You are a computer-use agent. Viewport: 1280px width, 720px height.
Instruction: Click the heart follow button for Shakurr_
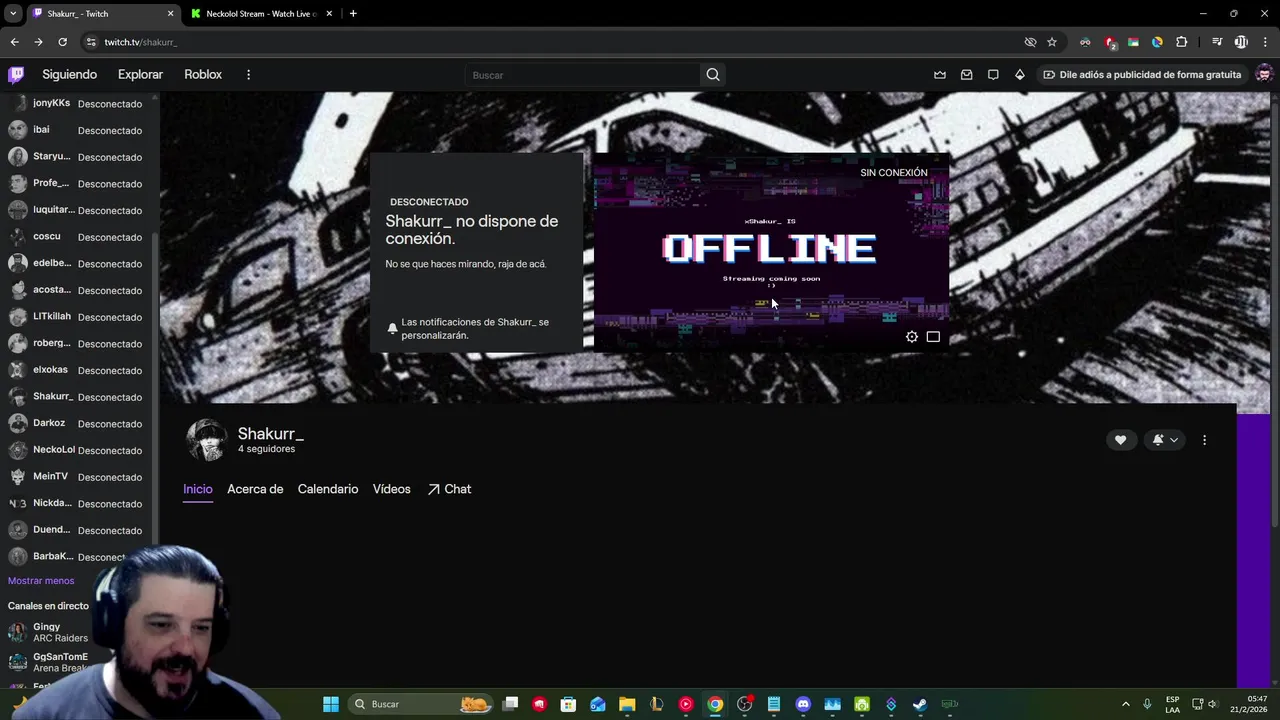coord(1120,440)
